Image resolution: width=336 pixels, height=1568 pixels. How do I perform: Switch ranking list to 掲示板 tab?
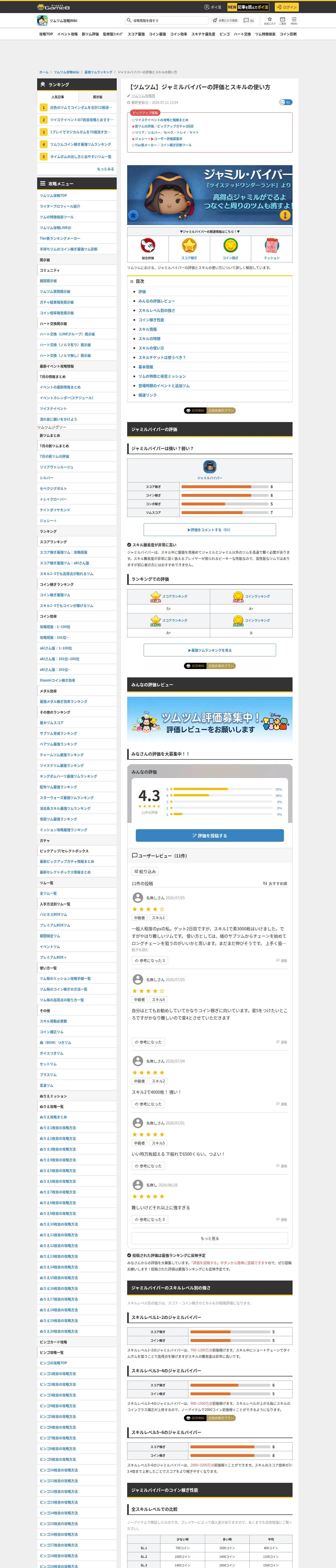[97, 97]
